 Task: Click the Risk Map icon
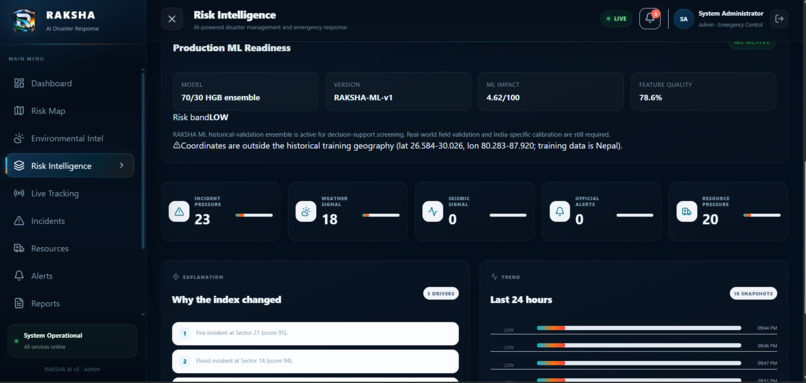click(x=19, y=111)
